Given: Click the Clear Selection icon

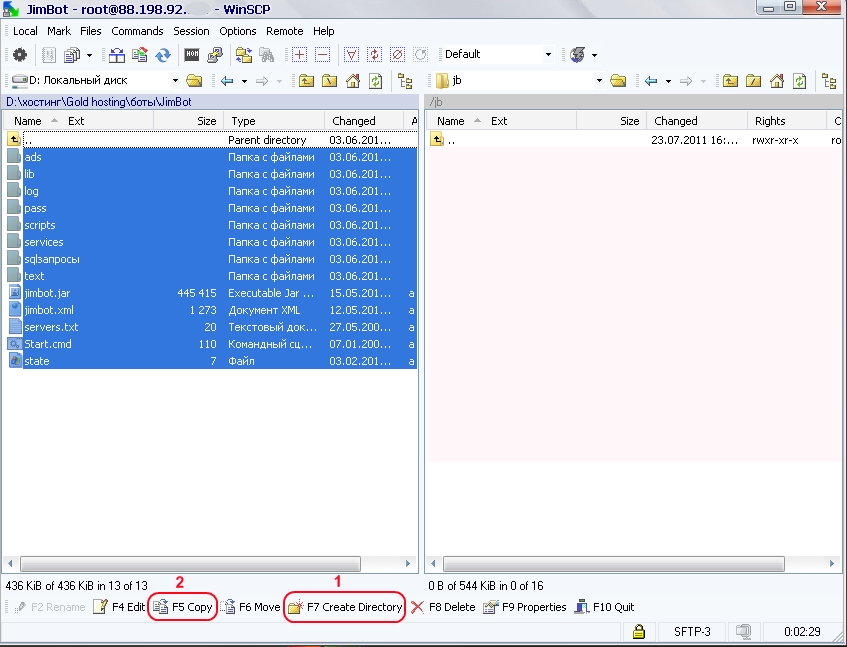Looking at the screenshot, I should click(398, 55).
